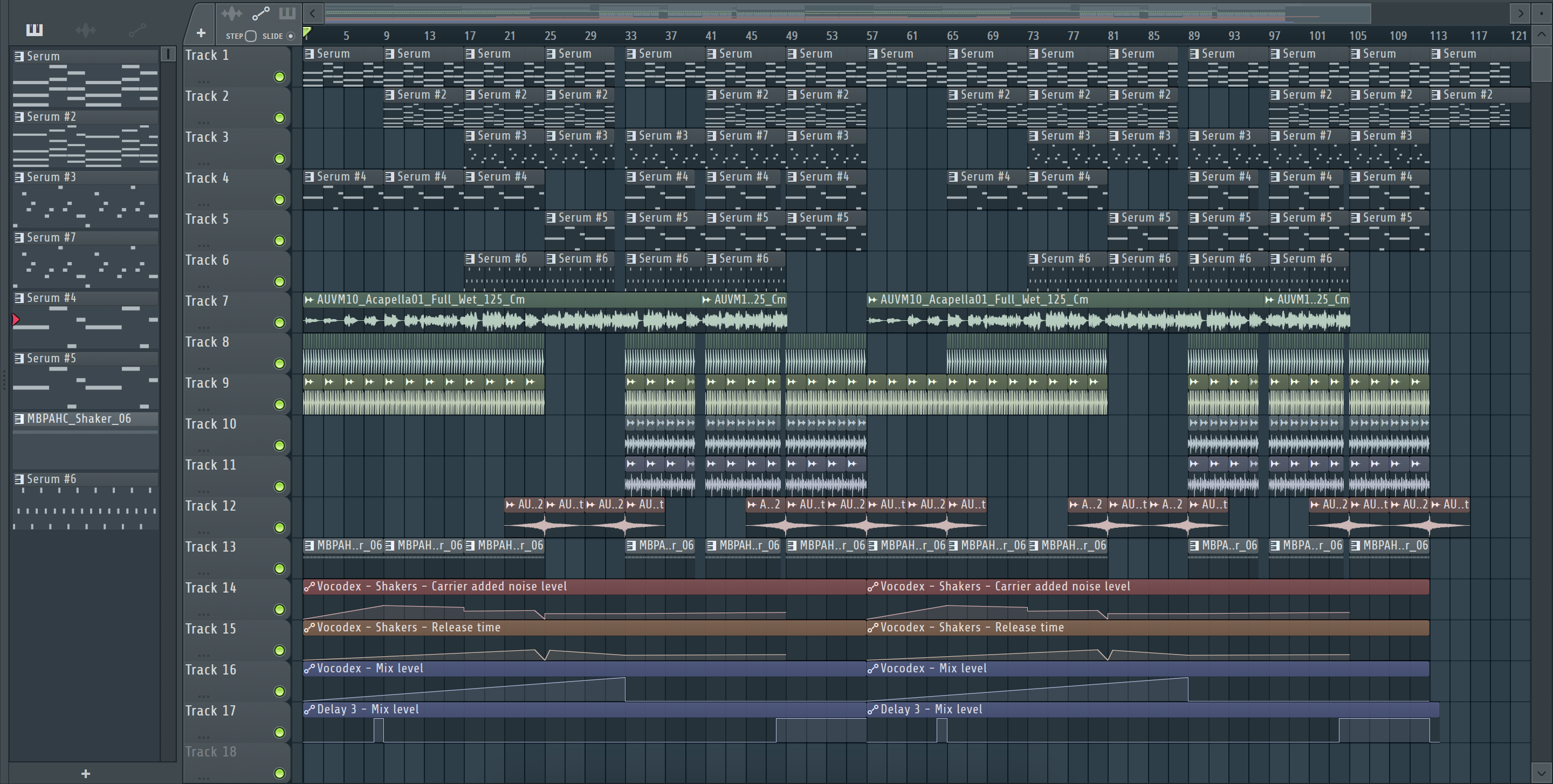This screenshot has width=1553, height=784.
Task: Click the automation icon of the first Vocodex Release time clip
Action: 310,627
